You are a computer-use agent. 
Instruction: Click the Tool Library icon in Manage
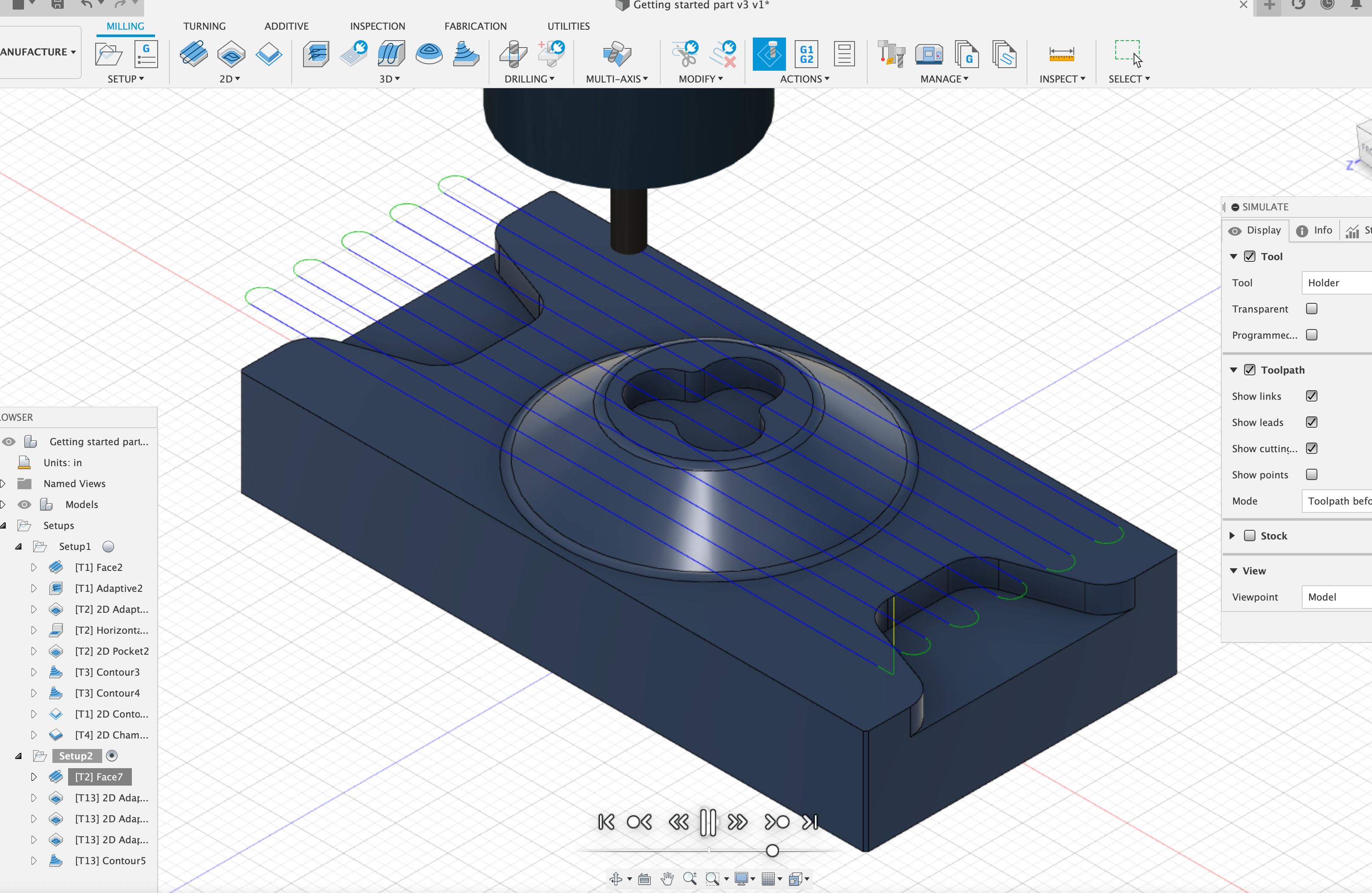point(891,54)
